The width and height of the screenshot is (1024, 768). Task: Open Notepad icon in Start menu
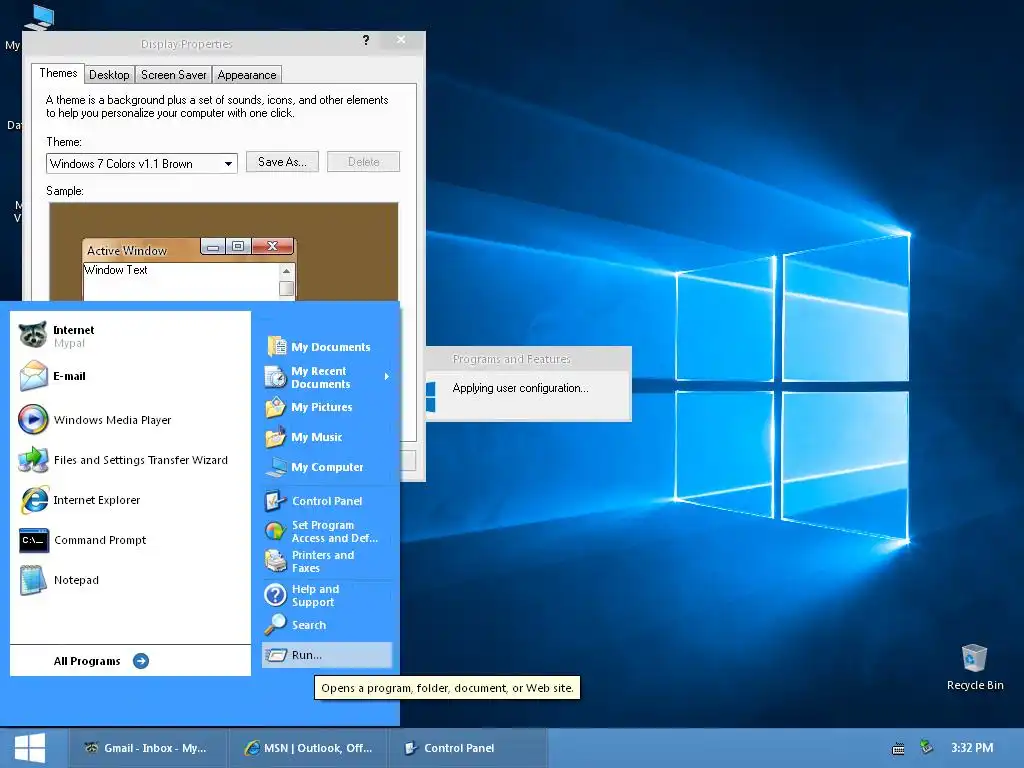(33, 580)
